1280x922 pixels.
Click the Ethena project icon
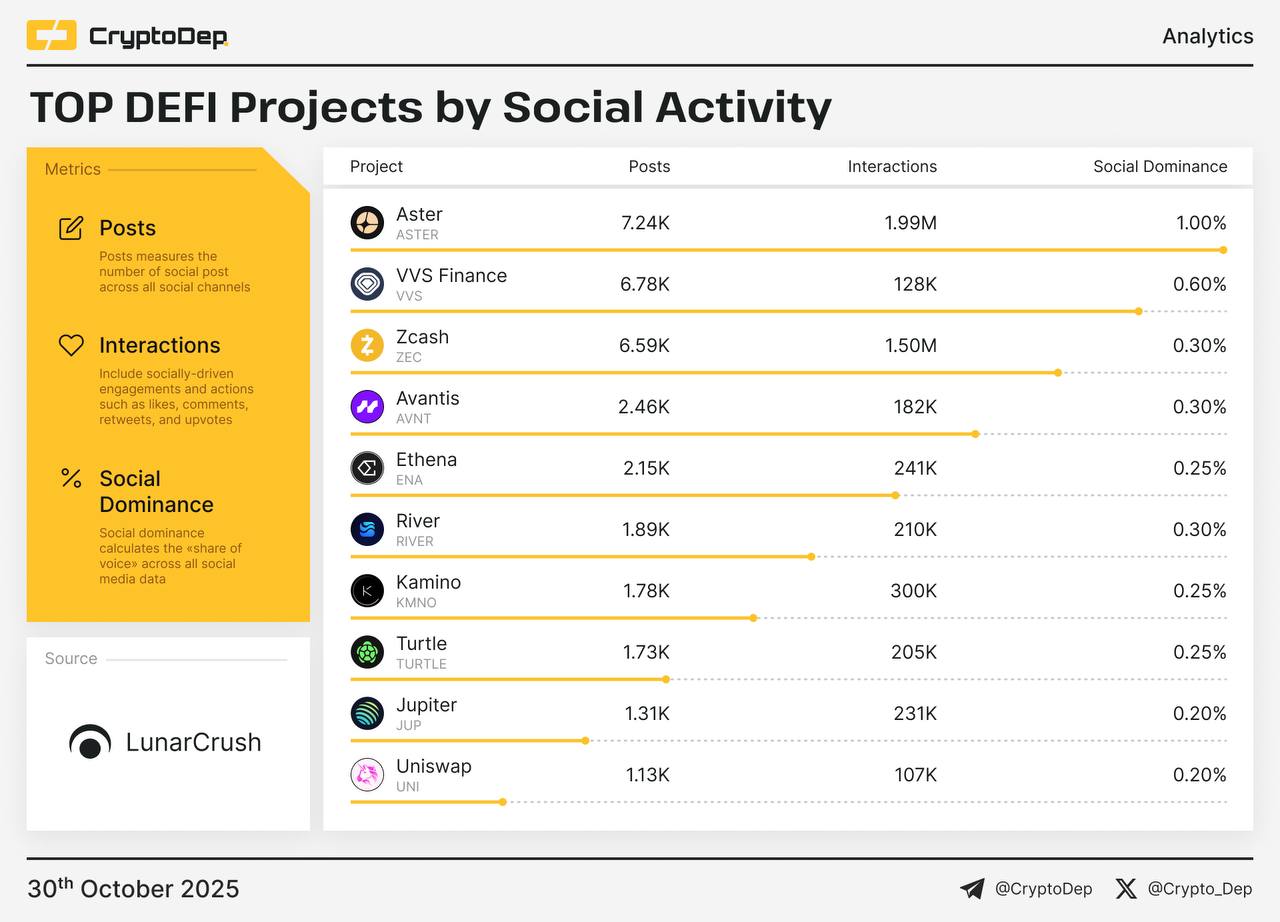tap(367, 468)
